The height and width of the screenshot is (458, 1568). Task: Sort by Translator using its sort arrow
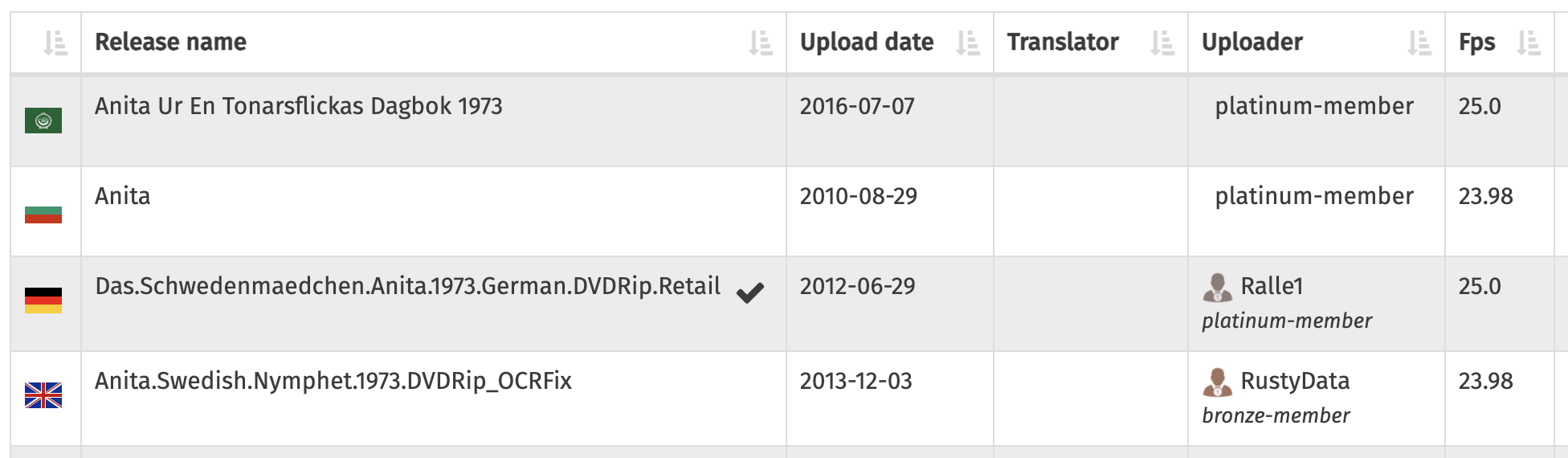[1162, 43]
